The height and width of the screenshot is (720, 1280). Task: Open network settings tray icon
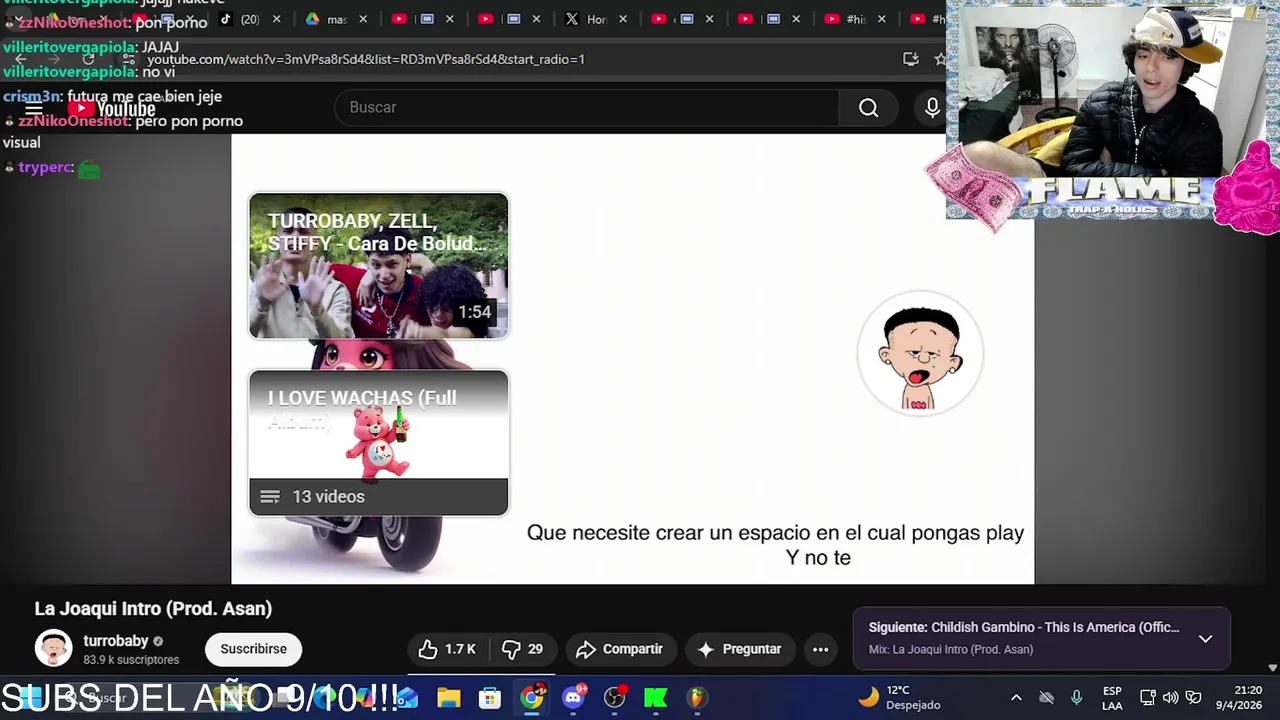pos(1148,697)
